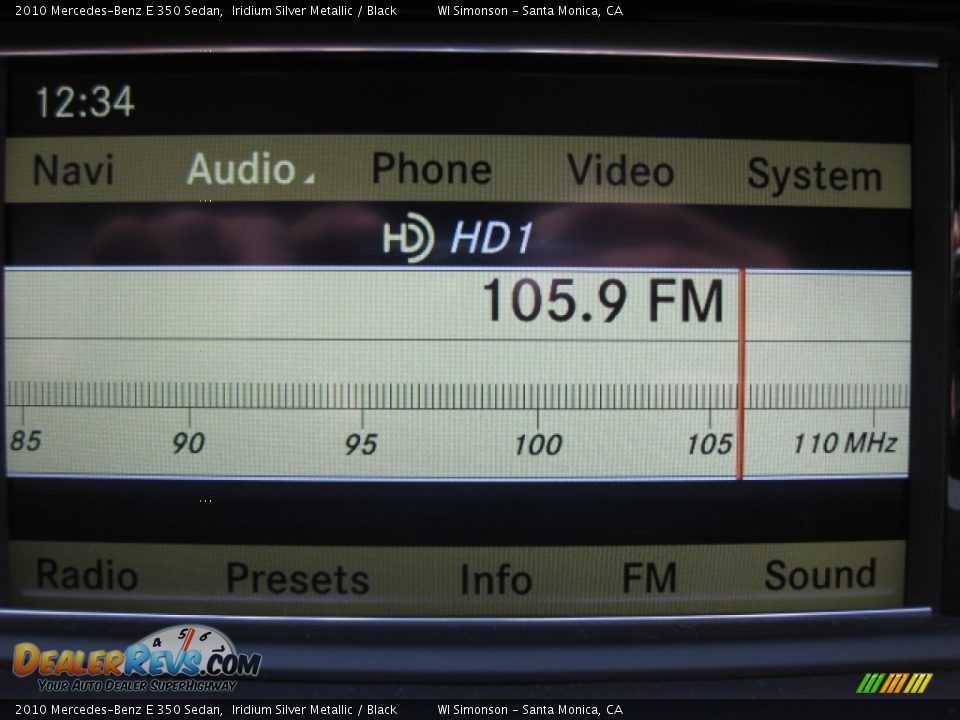Open the Phone menu
Image resolution: width=960 pixels, height=720 pixels.
[x=432, y=168]
